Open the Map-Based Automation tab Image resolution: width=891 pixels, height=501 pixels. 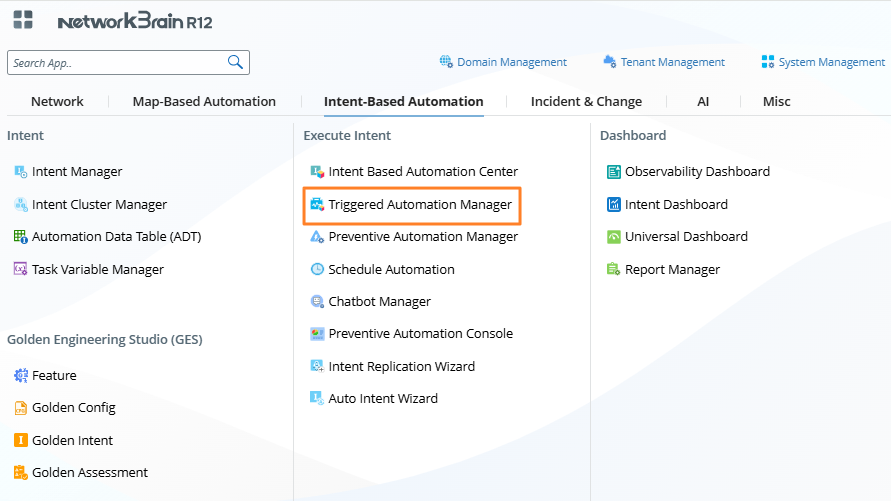(204, 102)
